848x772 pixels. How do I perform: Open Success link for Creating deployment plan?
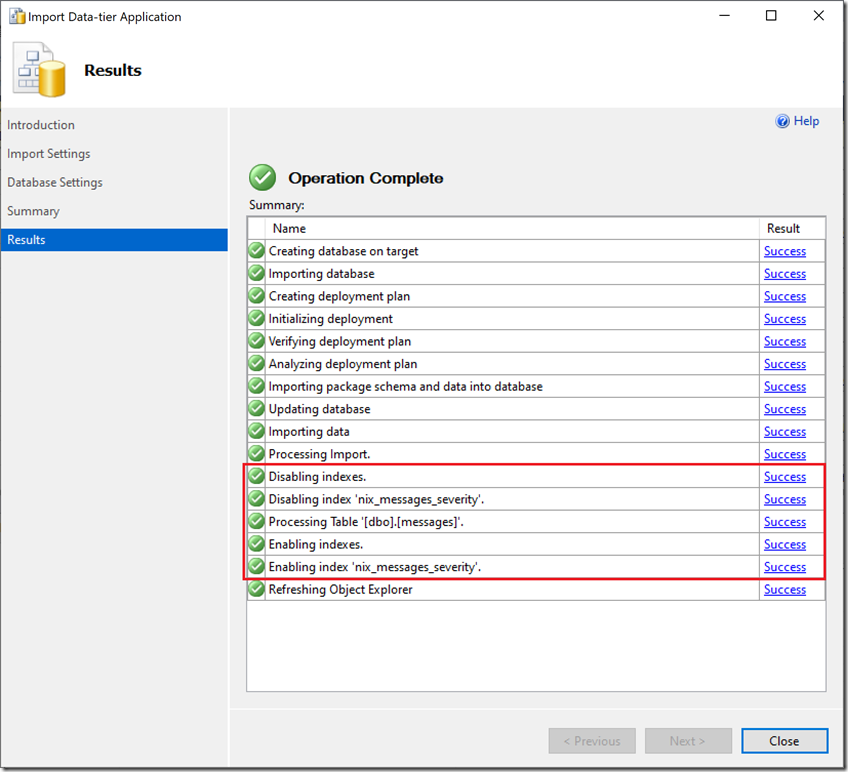coord(785,296)
